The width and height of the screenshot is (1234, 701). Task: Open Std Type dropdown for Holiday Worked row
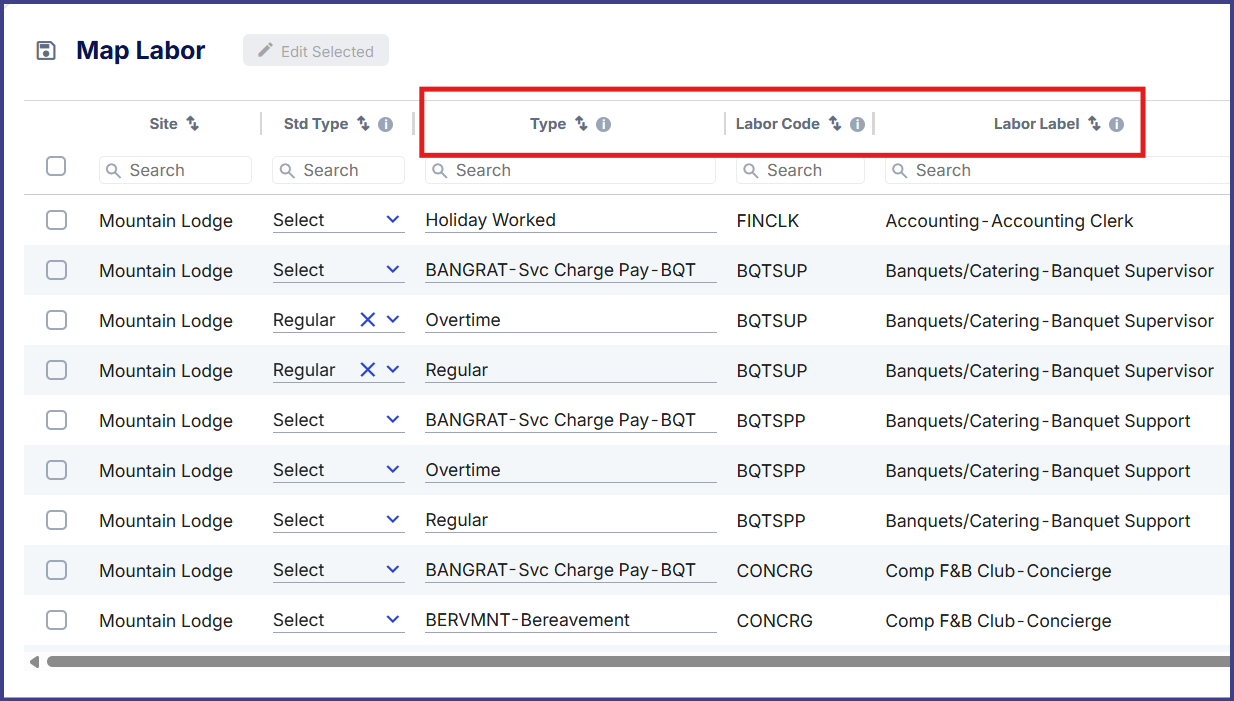point(393,220)
